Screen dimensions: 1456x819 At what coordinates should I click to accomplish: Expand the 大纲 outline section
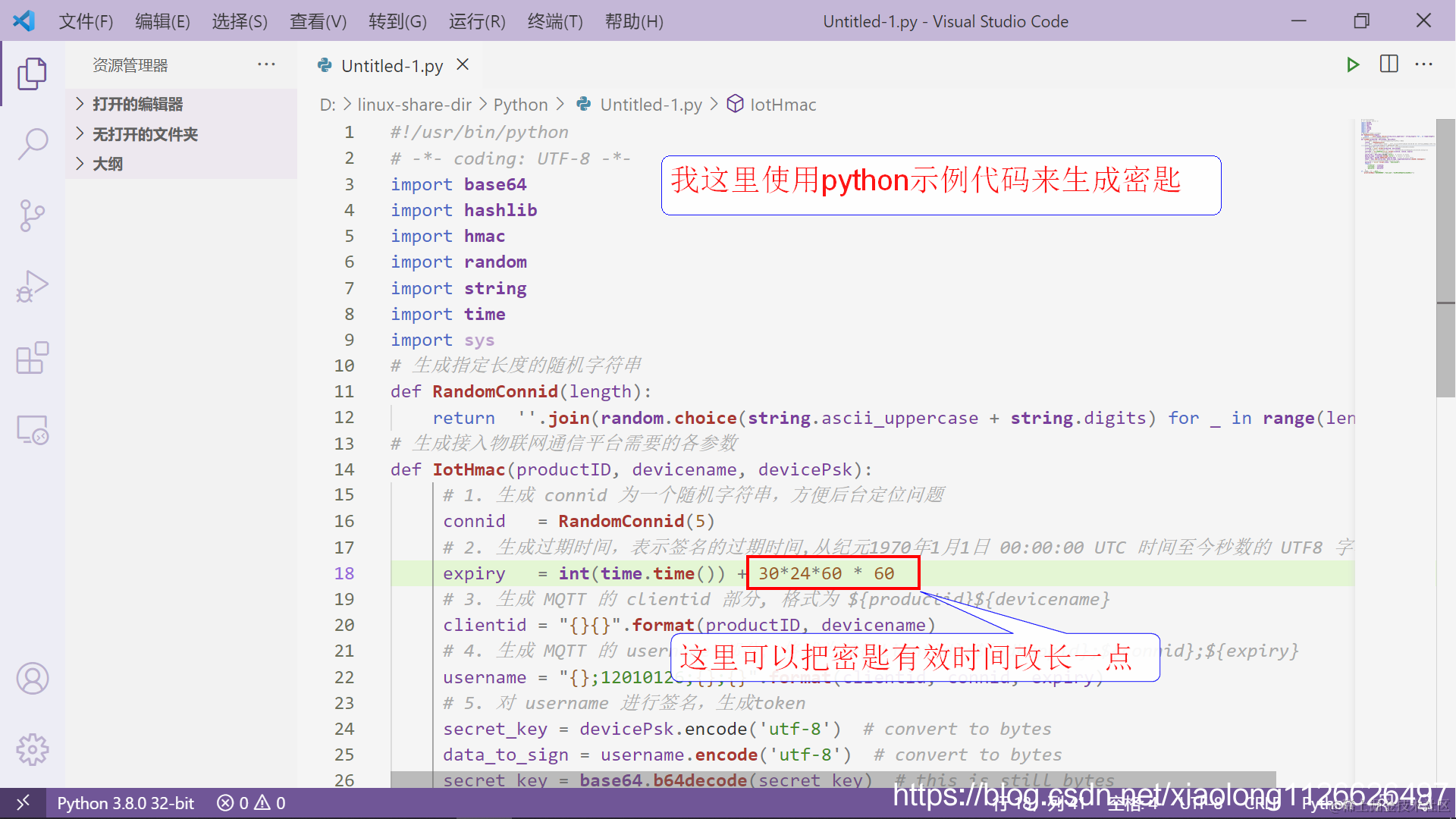tap(181, 164)
